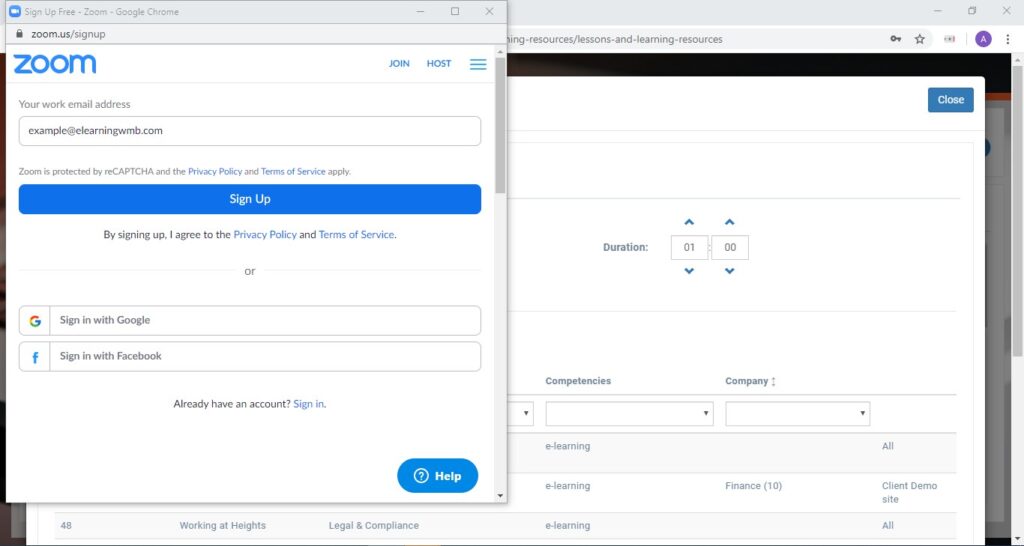Increase the duration hours with the up arrow
Screen dimensions: 1024x546
[x=689, y=223]
